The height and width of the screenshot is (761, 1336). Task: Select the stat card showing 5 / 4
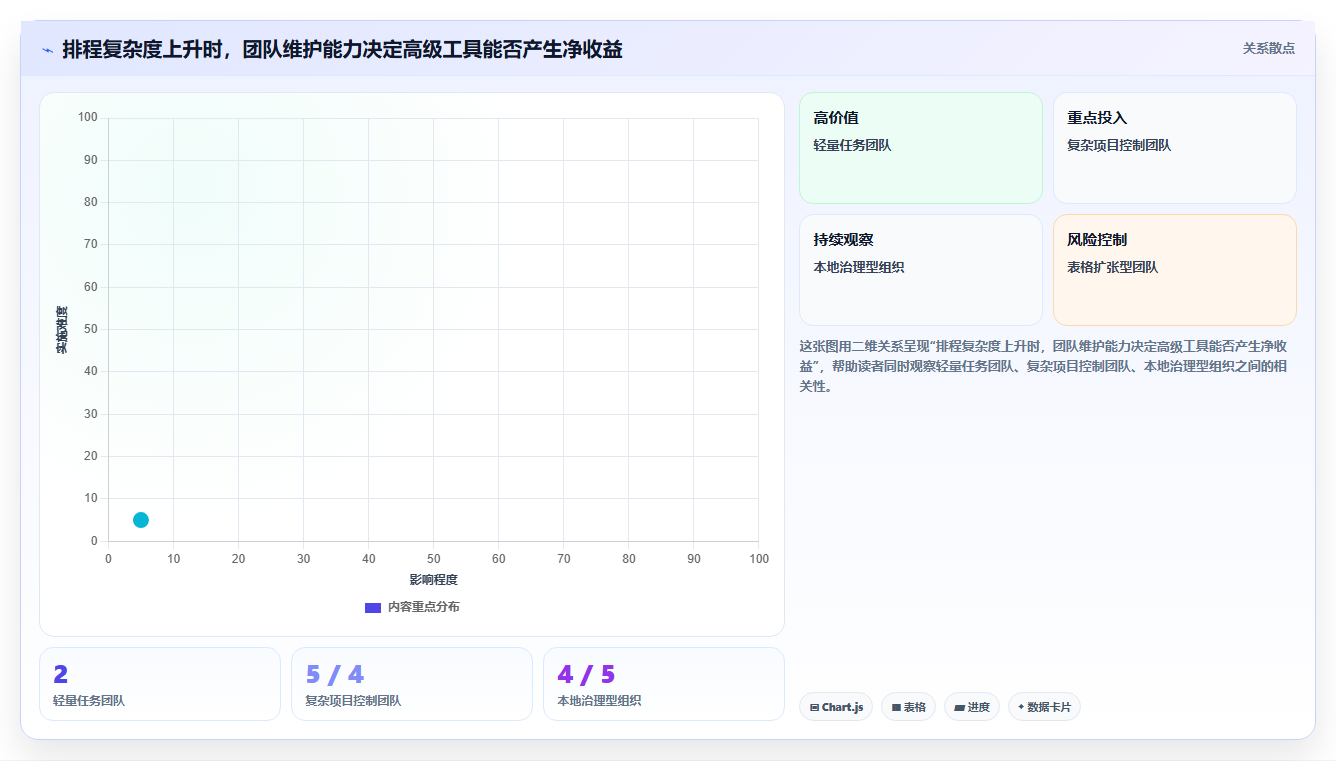click(412, 684)
